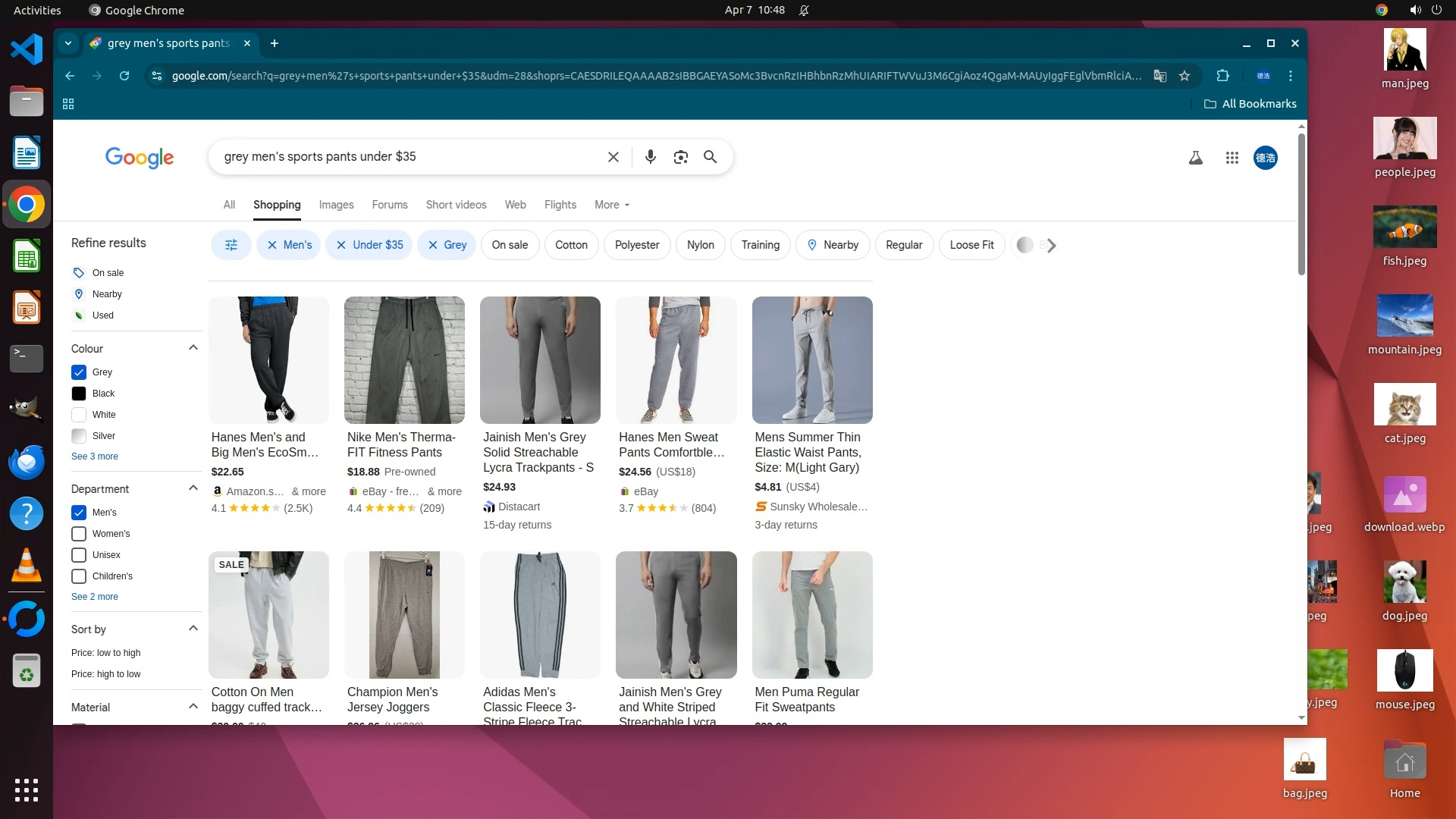Check the Women's department checkbox
Image resolution: width=1456 pixels, height=819 pixels.
(79, 534)
